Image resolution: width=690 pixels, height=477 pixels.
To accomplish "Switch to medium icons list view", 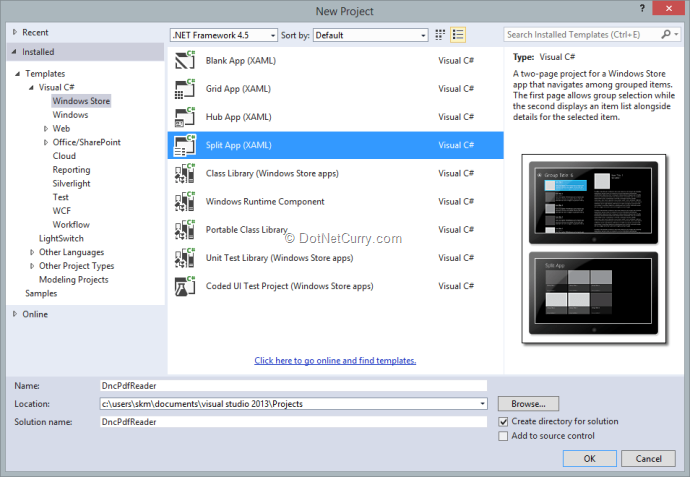I will 458,35.
